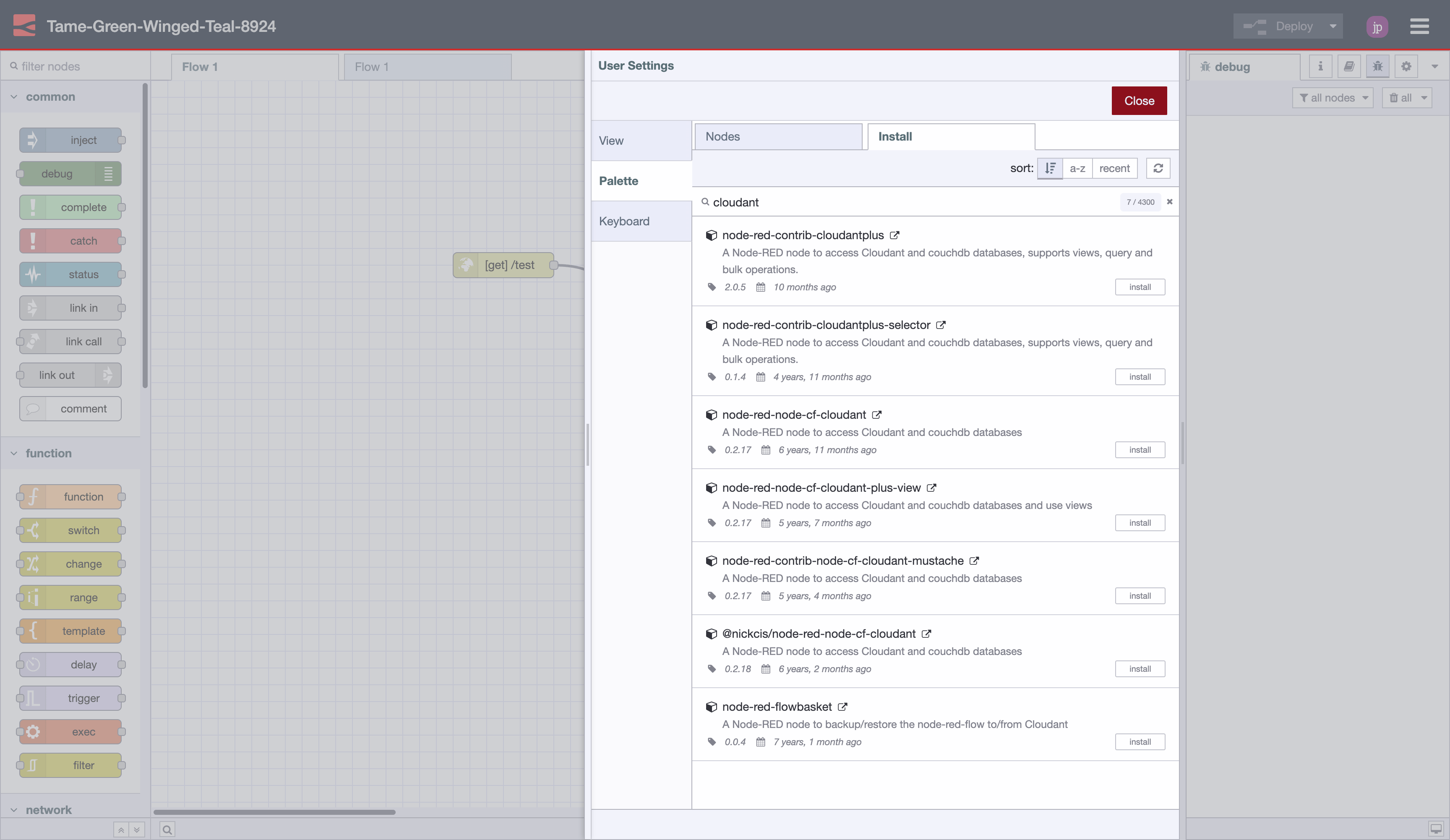Select the function node in the palette
The image size is (1450, 840).
click(70, 496)
